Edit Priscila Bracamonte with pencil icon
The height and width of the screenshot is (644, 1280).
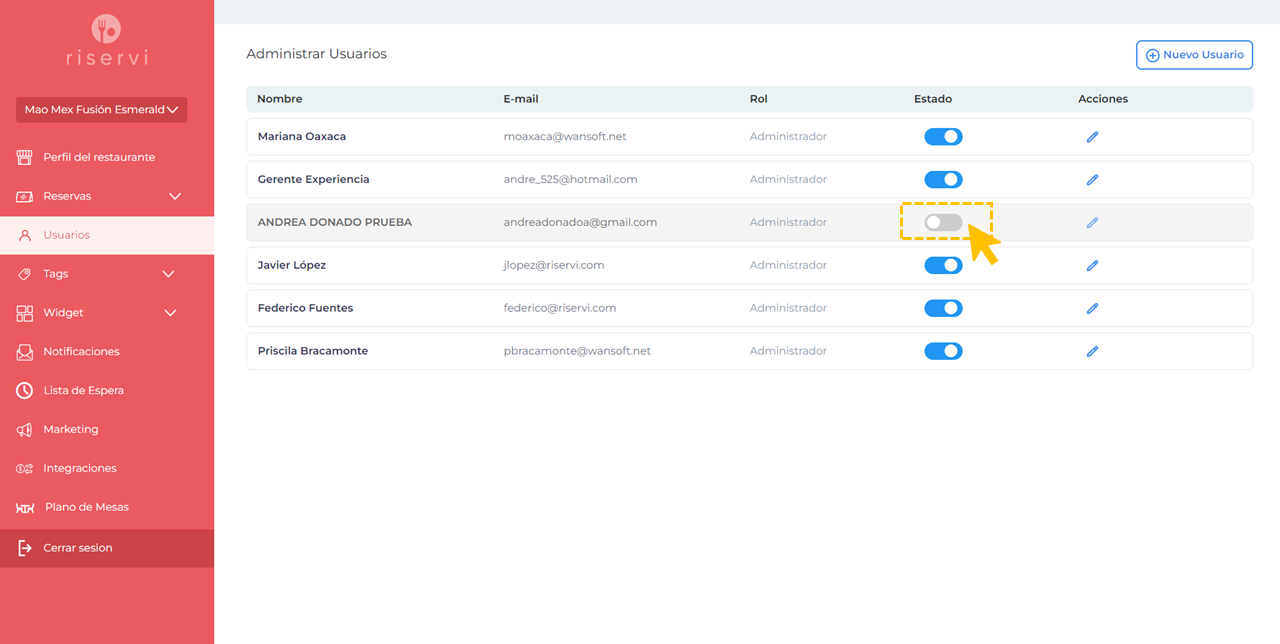coord(1092,352)
